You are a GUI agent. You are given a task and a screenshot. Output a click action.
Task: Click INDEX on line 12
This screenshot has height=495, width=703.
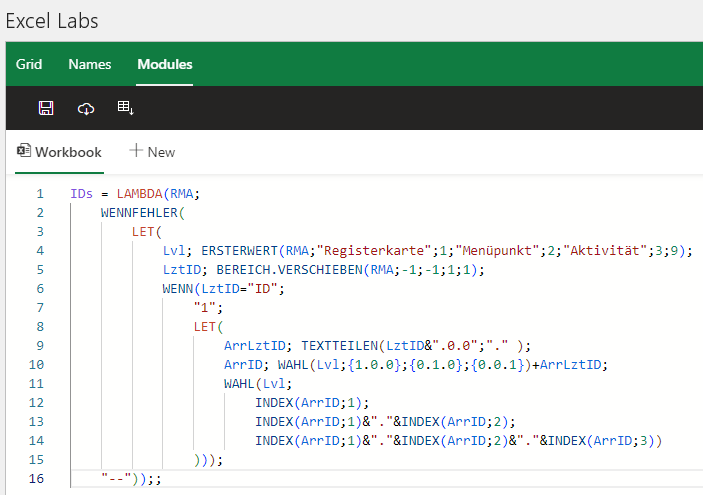pos(274,403)
